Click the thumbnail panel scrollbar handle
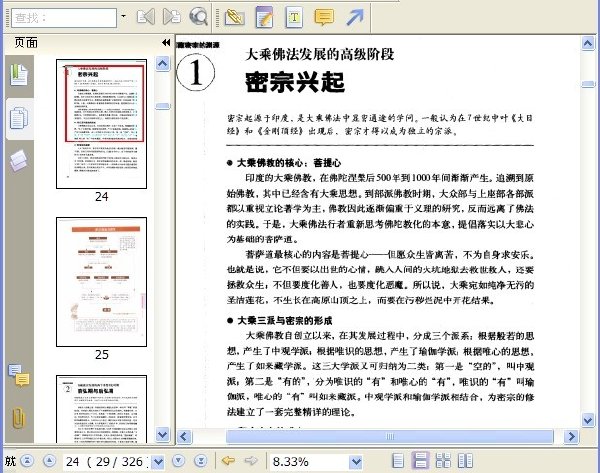 162,106
